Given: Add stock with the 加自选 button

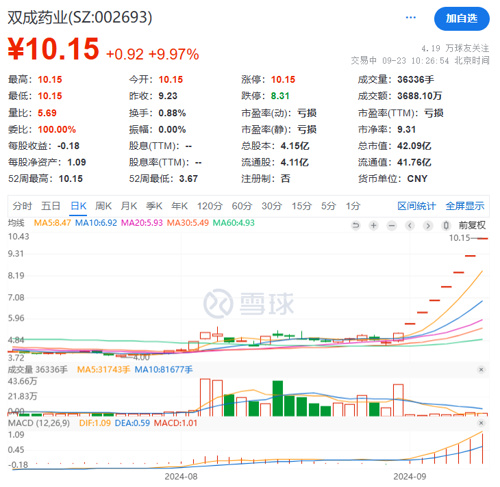Looking at the screenshot, I should point(462,19).
